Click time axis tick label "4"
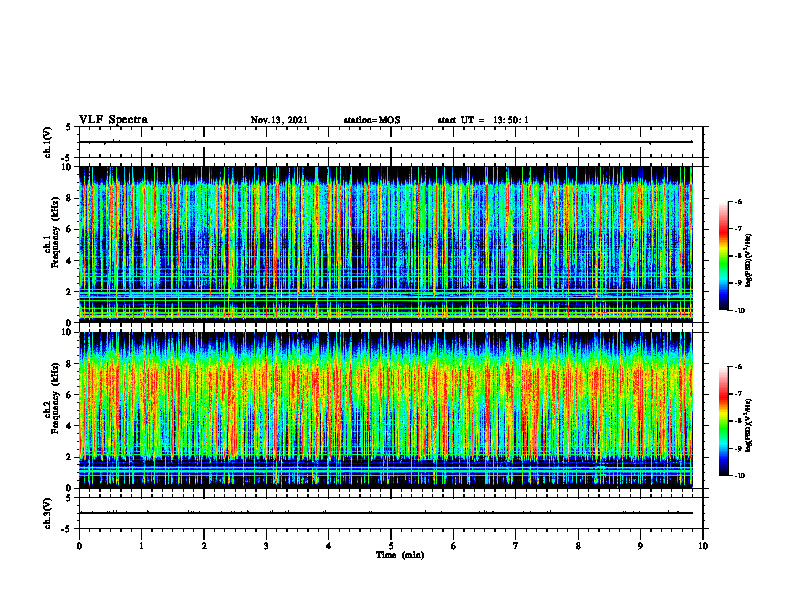 tap(329, 546)
